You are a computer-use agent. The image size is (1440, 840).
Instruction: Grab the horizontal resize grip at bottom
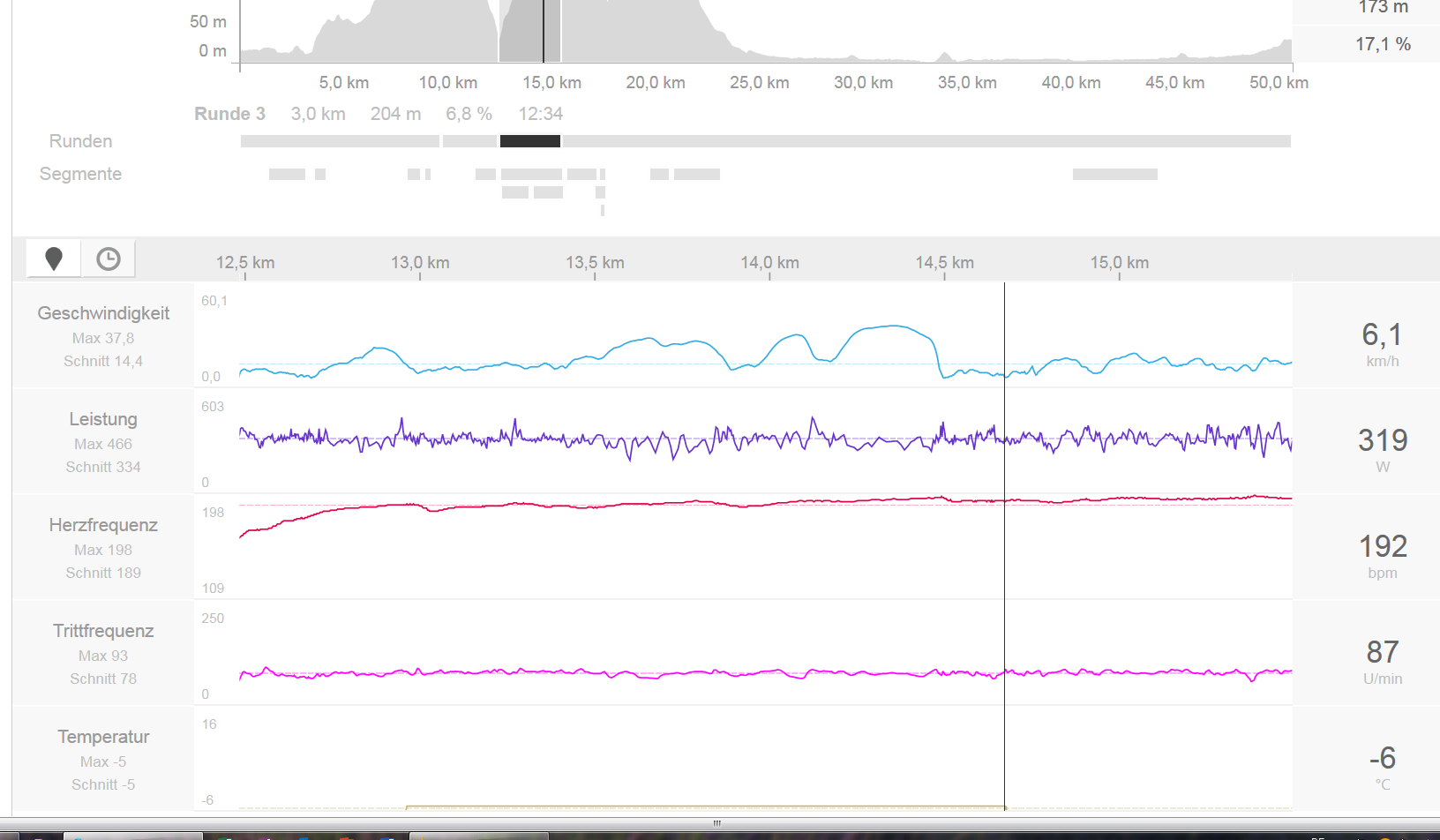[x=717, y=823]
